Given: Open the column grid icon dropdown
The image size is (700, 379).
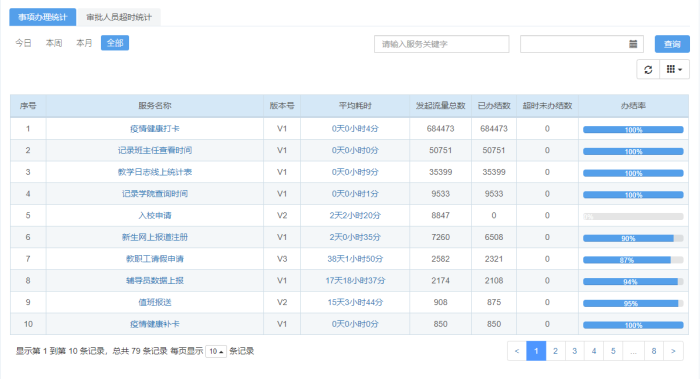Looking at the screenshot, I should [x=674, y=70].
